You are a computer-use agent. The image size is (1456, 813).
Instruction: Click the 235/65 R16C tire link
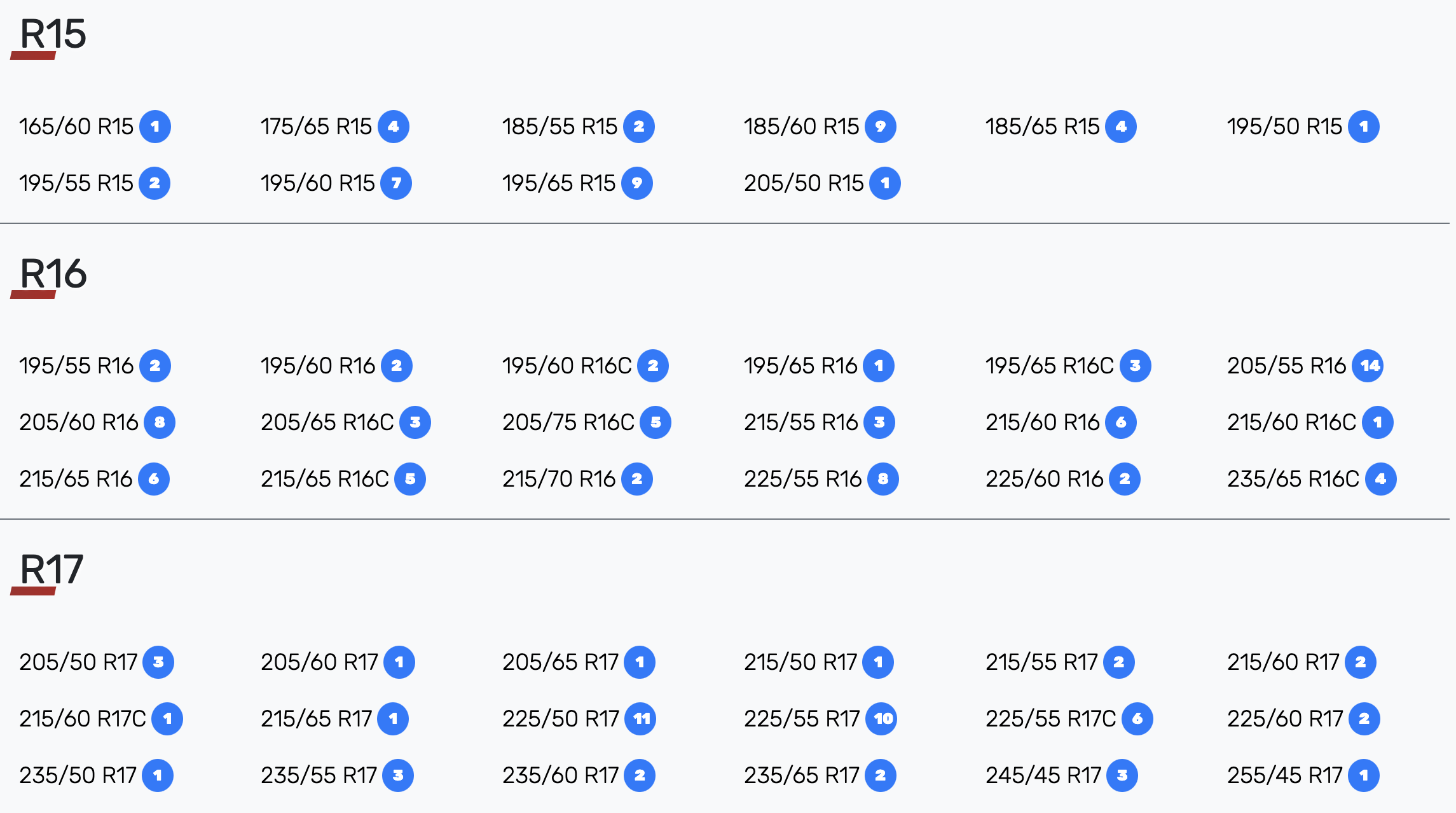coord(1293,479)
